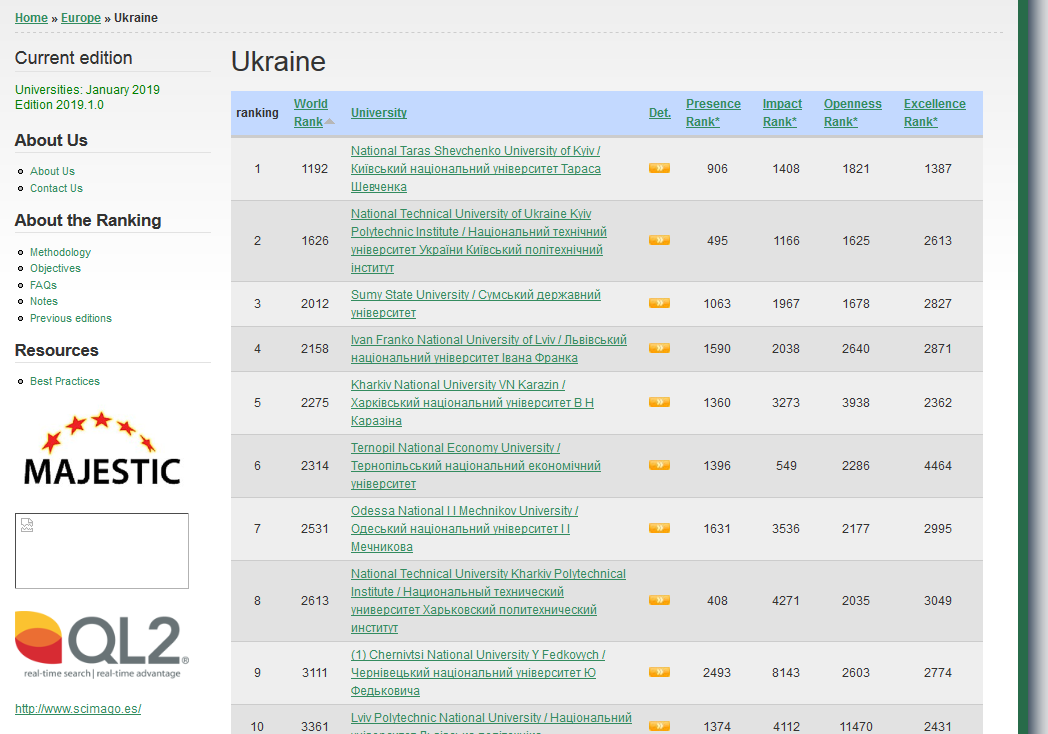Click the broken image placeholder box

102,551
